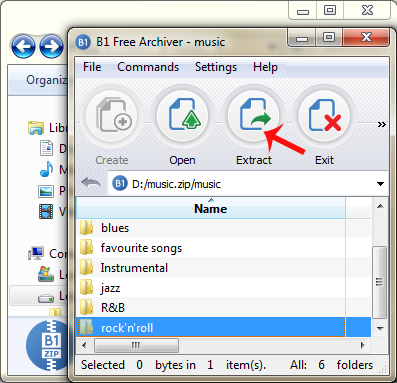Close the background Explorer window
397x383 pixels.
click(367, 10)
